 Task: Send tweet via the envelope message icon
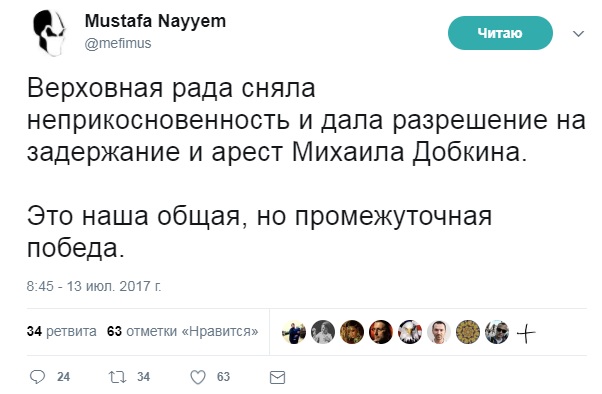point(277,377)
